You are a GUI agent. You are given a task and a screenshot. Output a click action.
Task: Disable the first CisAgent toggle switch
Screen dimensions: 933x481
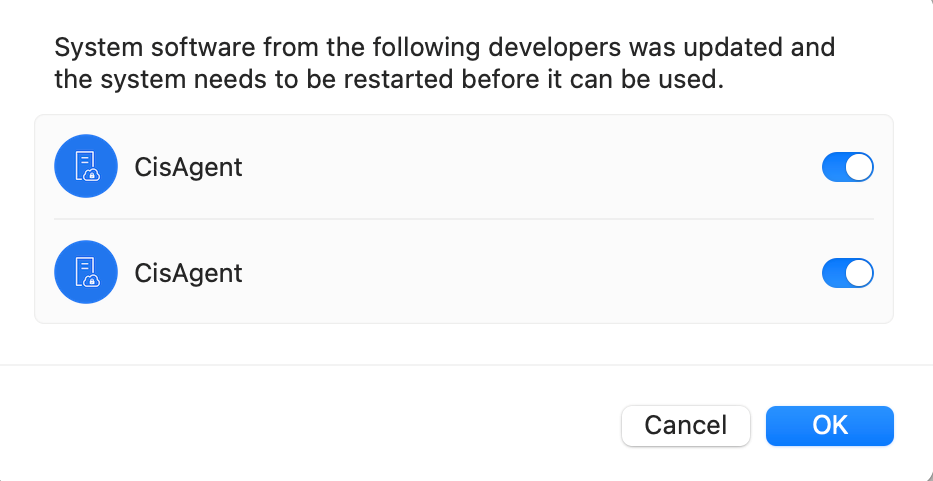(847, 167)
